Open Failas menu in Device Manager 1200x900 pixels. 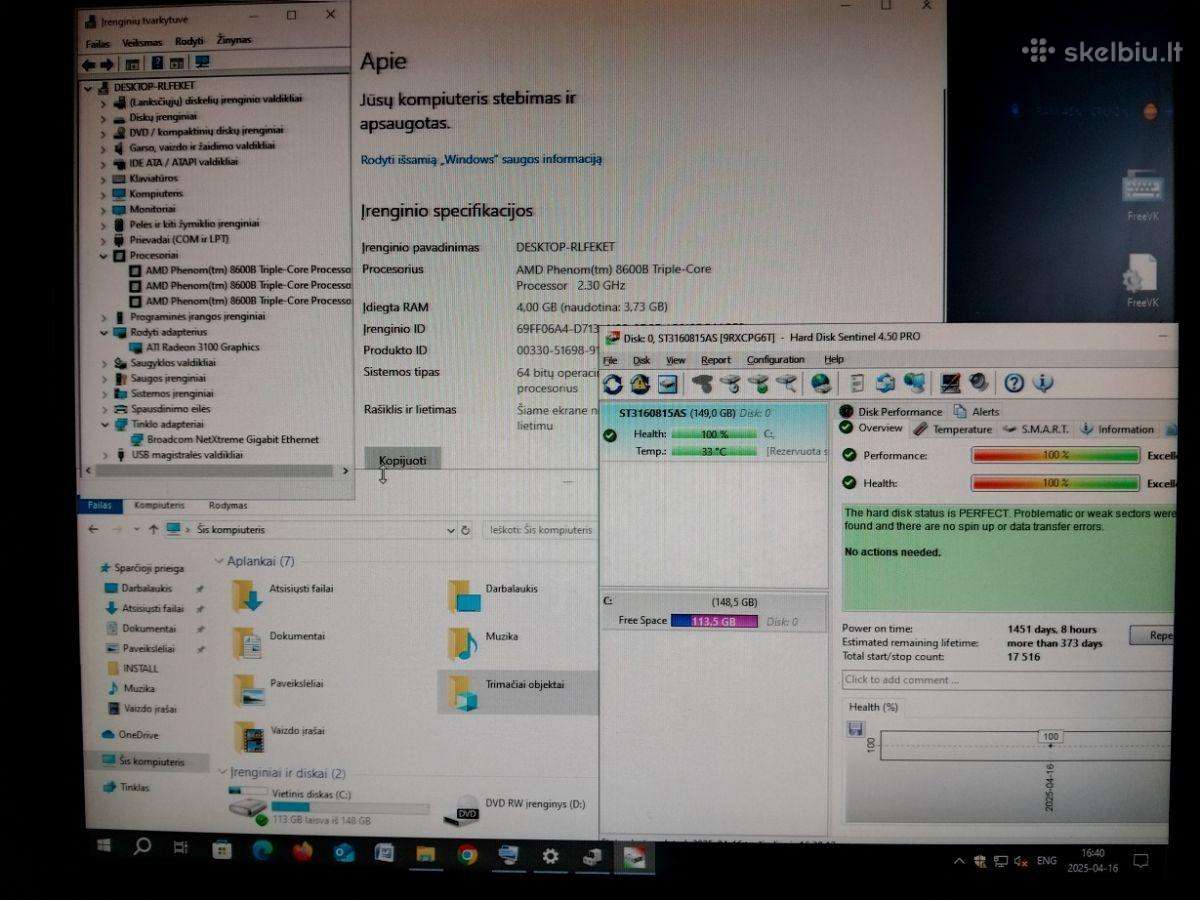(97, 43)
